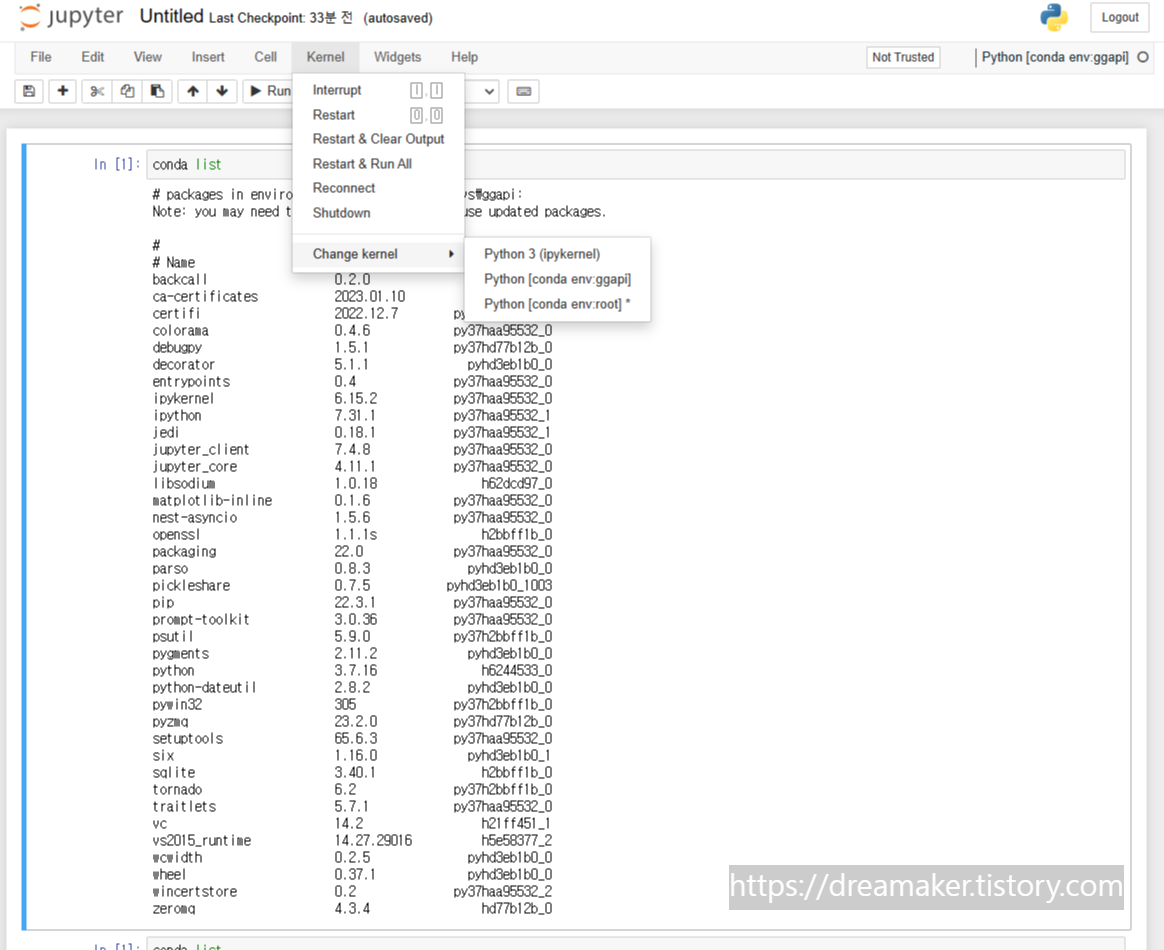Click the wincertstore package name
The height and width of the screenshot is (950, 1164).
tap(194, 891)
